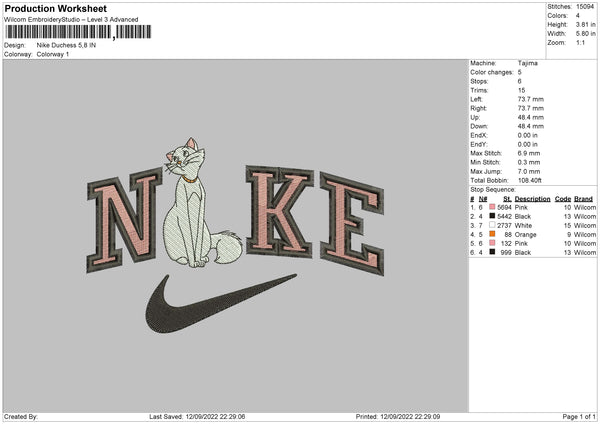Click the Stitches value 15094
This screenshot has width=600, height=424.
coord(585,7)
